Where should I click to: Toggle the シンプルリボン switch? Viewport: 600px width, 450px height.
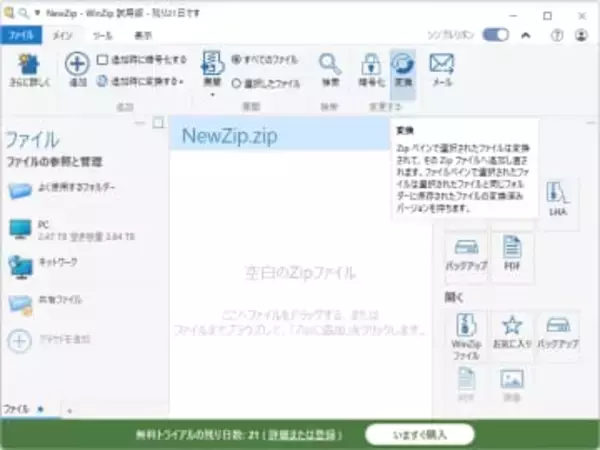495,35
